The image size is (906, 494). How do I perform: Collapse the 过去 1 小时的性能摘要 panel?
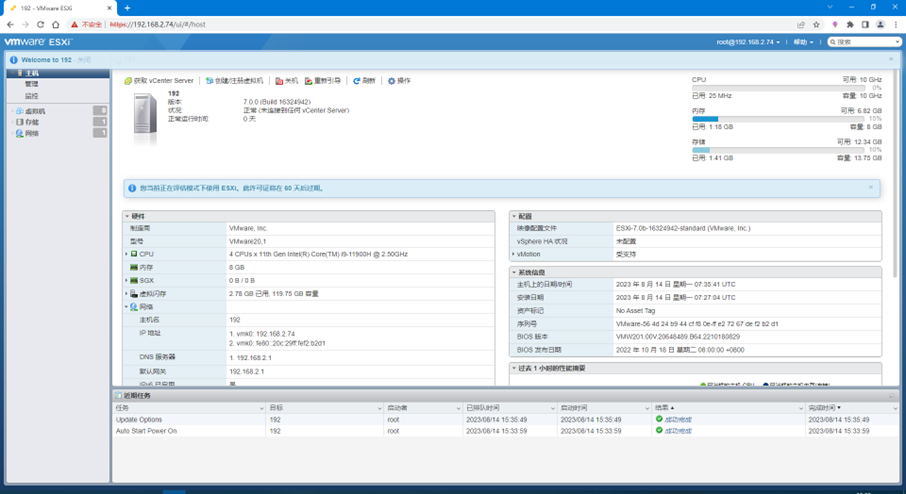point(514,368)
